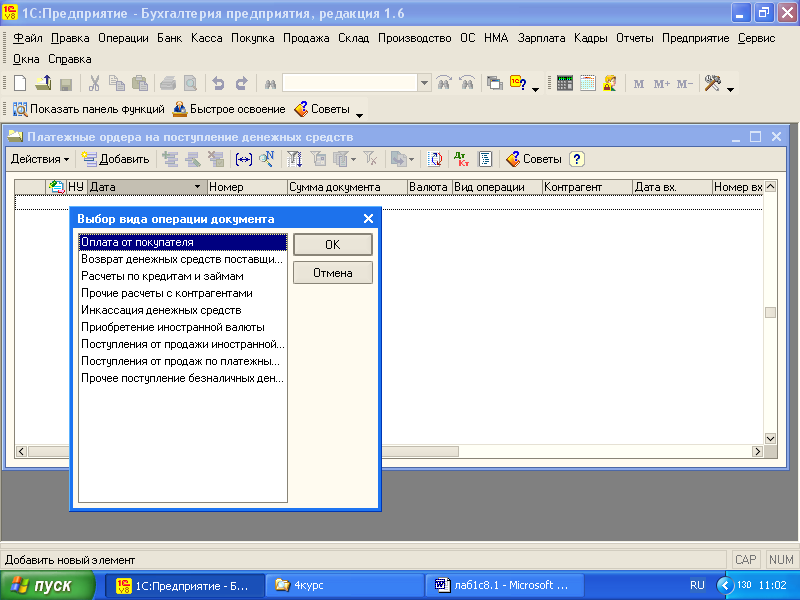Click Советы in the list window toolbar
The height and width of the screenshot is (600, 800).
coord(534,159)
